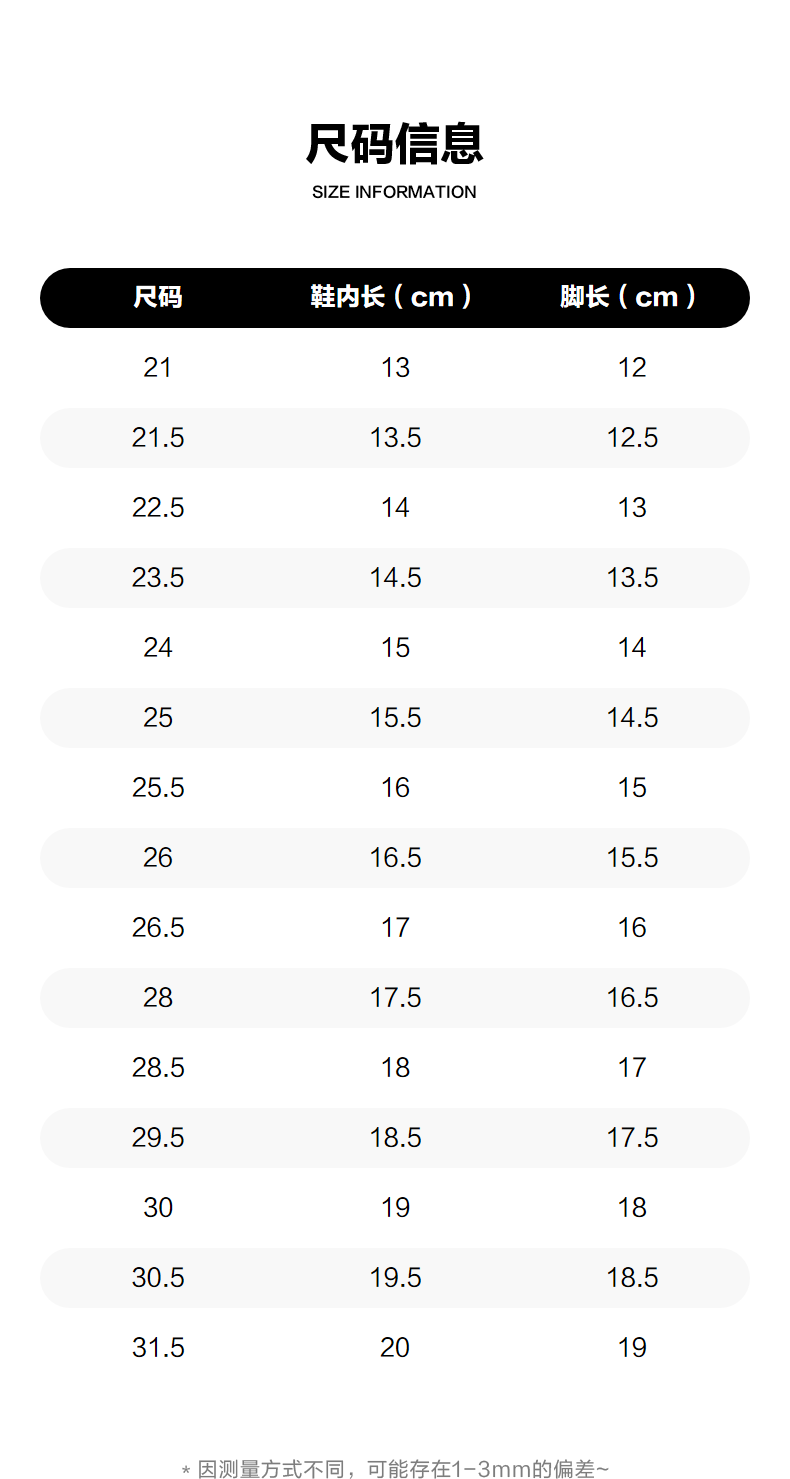Click inner length value 15.5

coord(395,718)
